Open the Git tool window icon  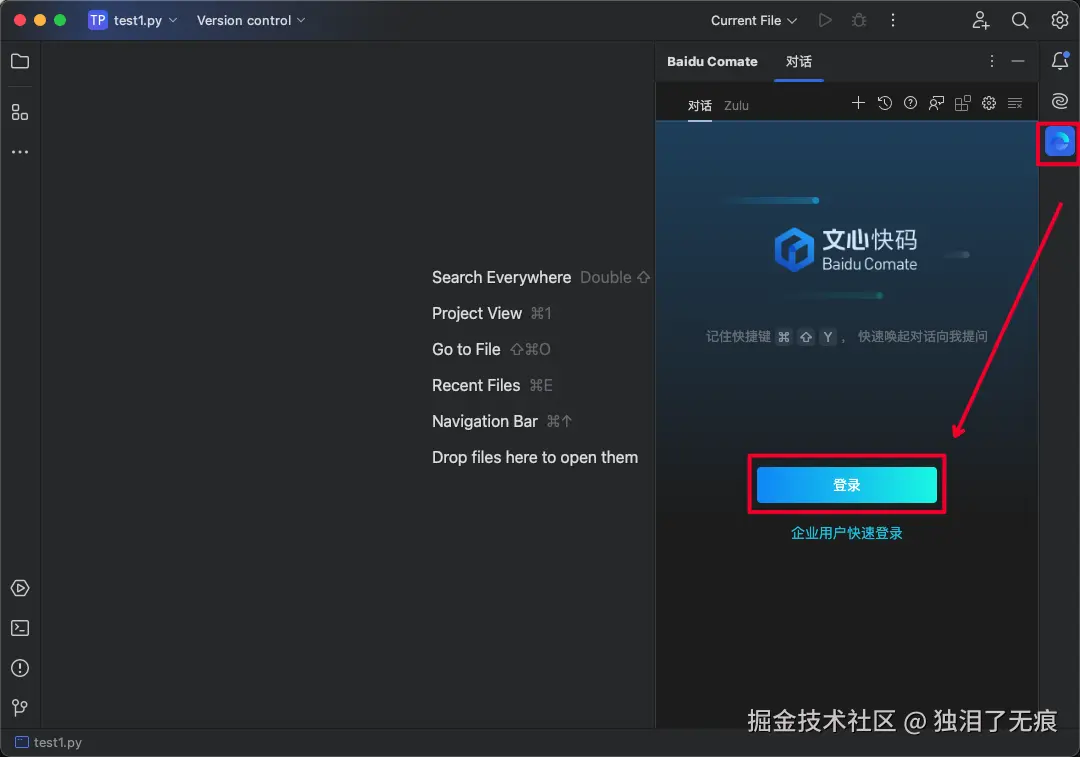pos(20,707)
